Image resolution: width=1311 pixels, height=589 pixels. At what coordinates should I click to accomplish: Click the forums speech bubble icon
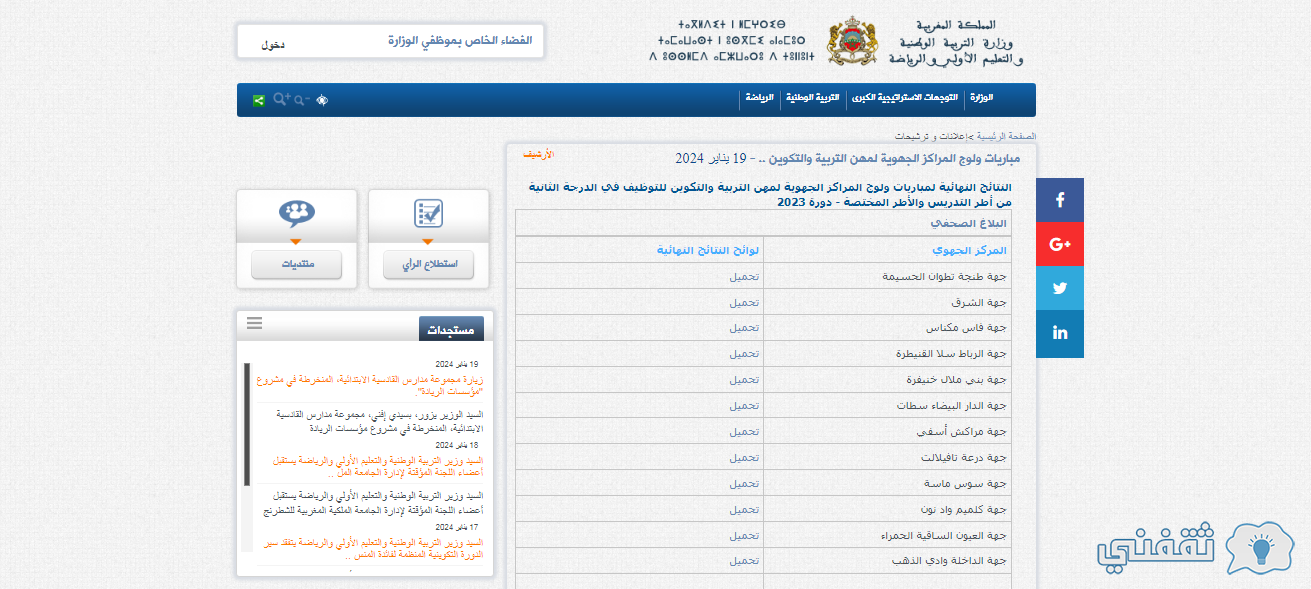click(x=296, y=213)
